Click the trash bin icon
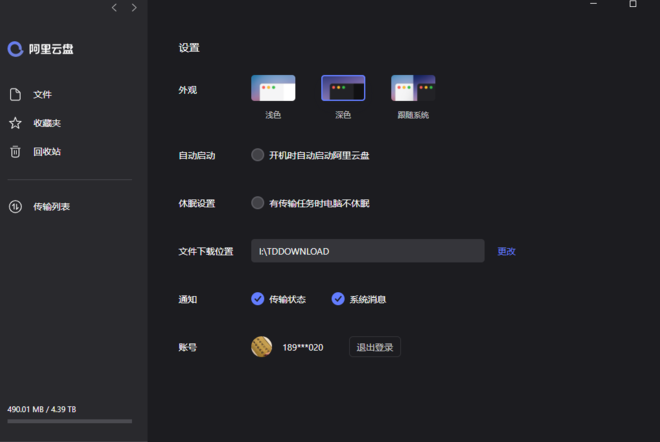The image size is (660, 442). (15, 152)
